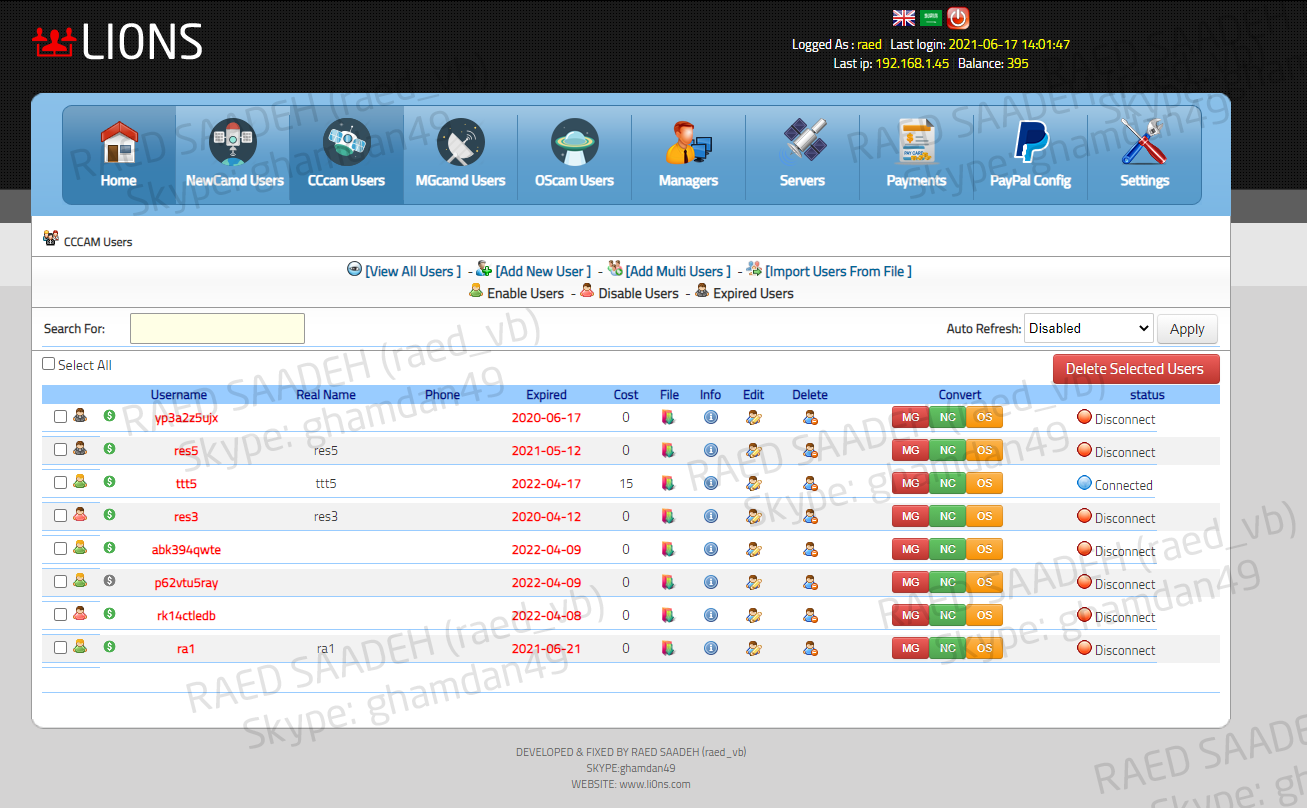Image resolution: width=1307 pixels, height=808 pixels.
Task: Filter by Disable Users
Action: coord(638,293)
